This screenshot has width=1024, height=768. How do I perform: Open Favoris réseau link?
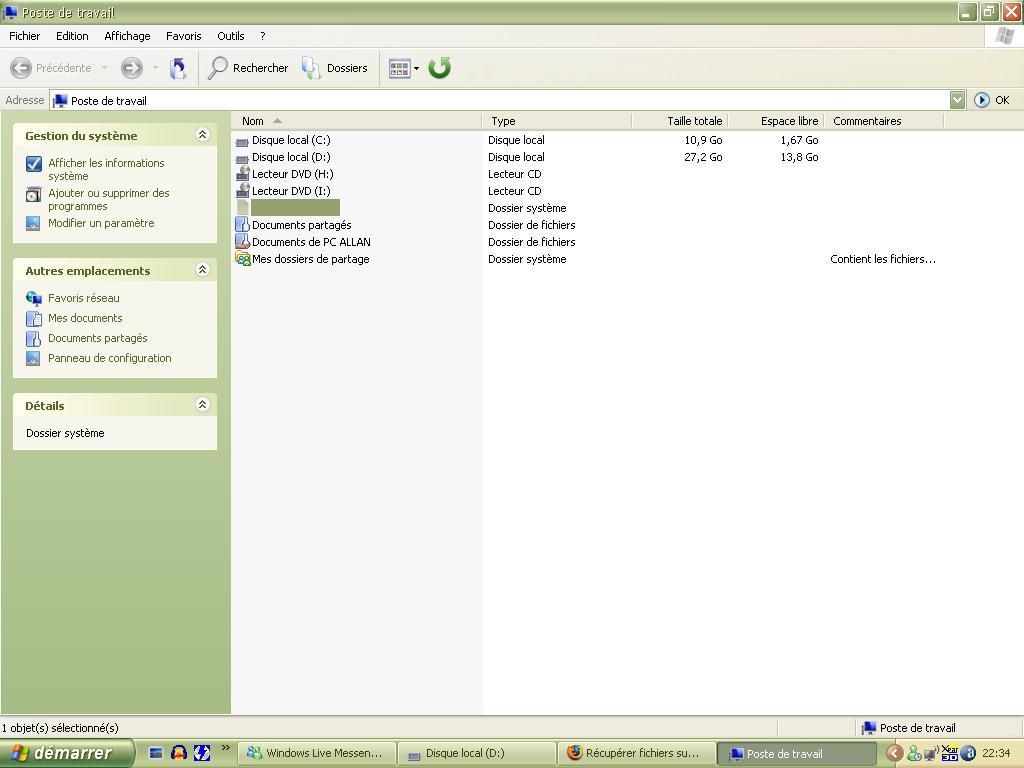84,298
